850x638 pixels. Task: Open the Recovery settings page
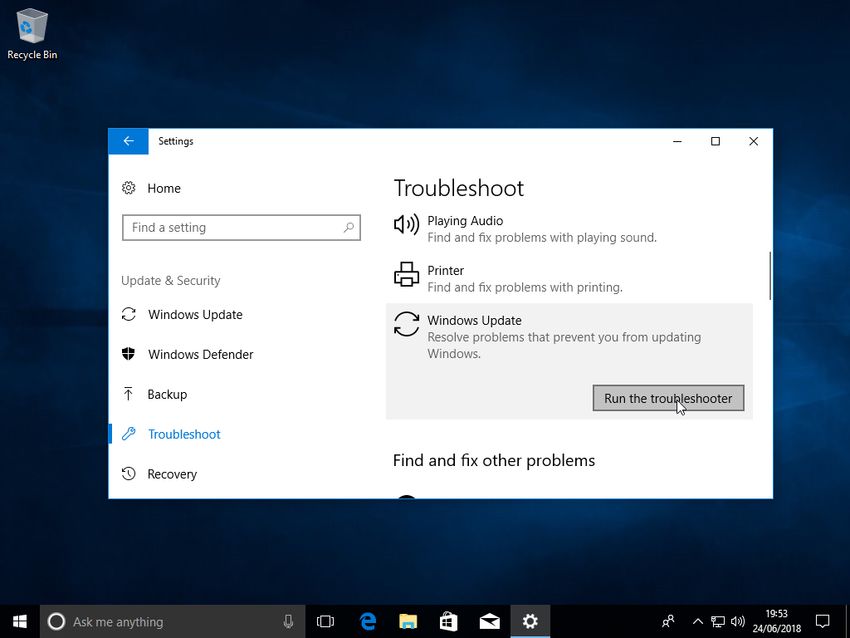pos(172,474)
